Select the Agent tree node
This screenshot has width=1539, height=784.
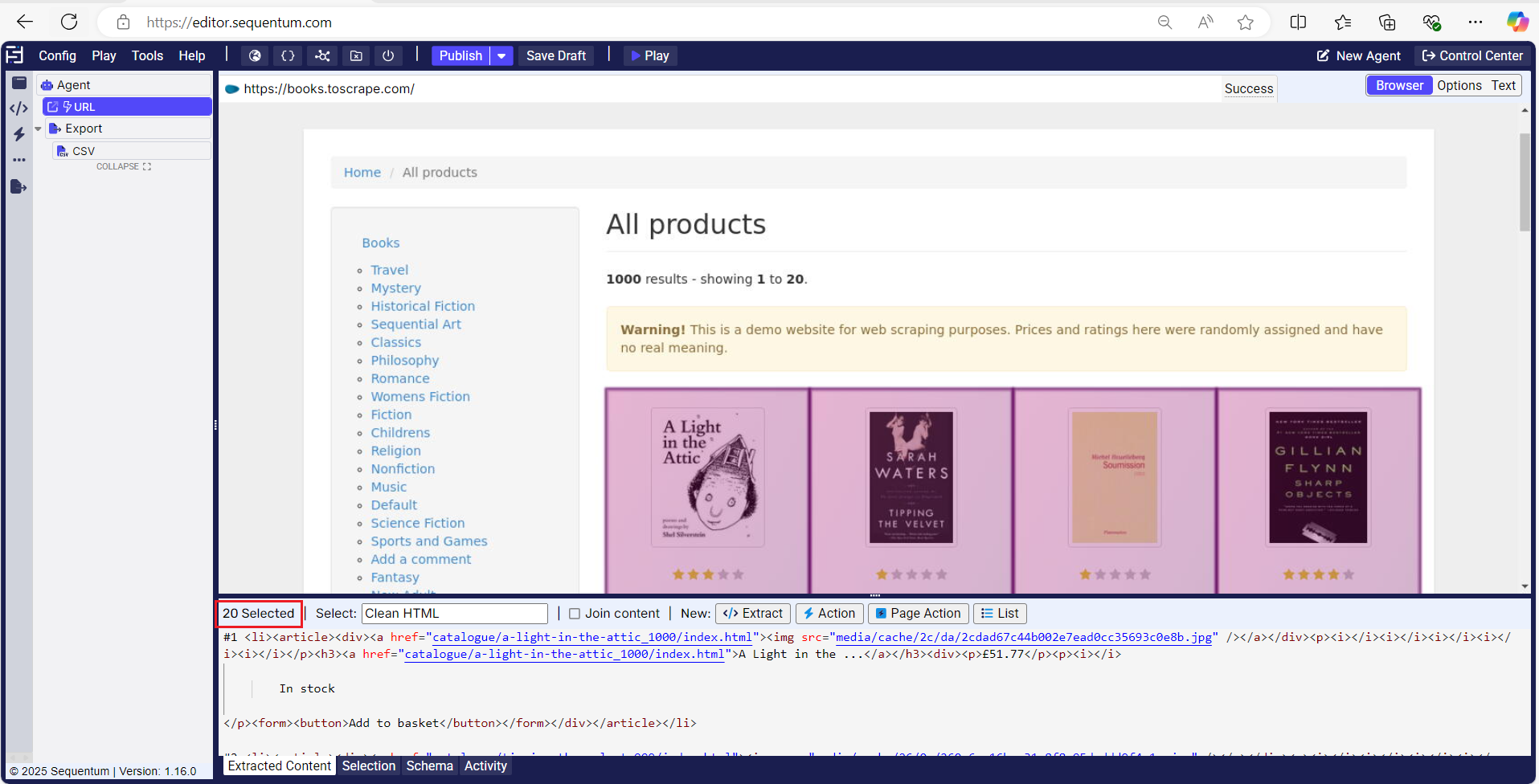[125, 85]
